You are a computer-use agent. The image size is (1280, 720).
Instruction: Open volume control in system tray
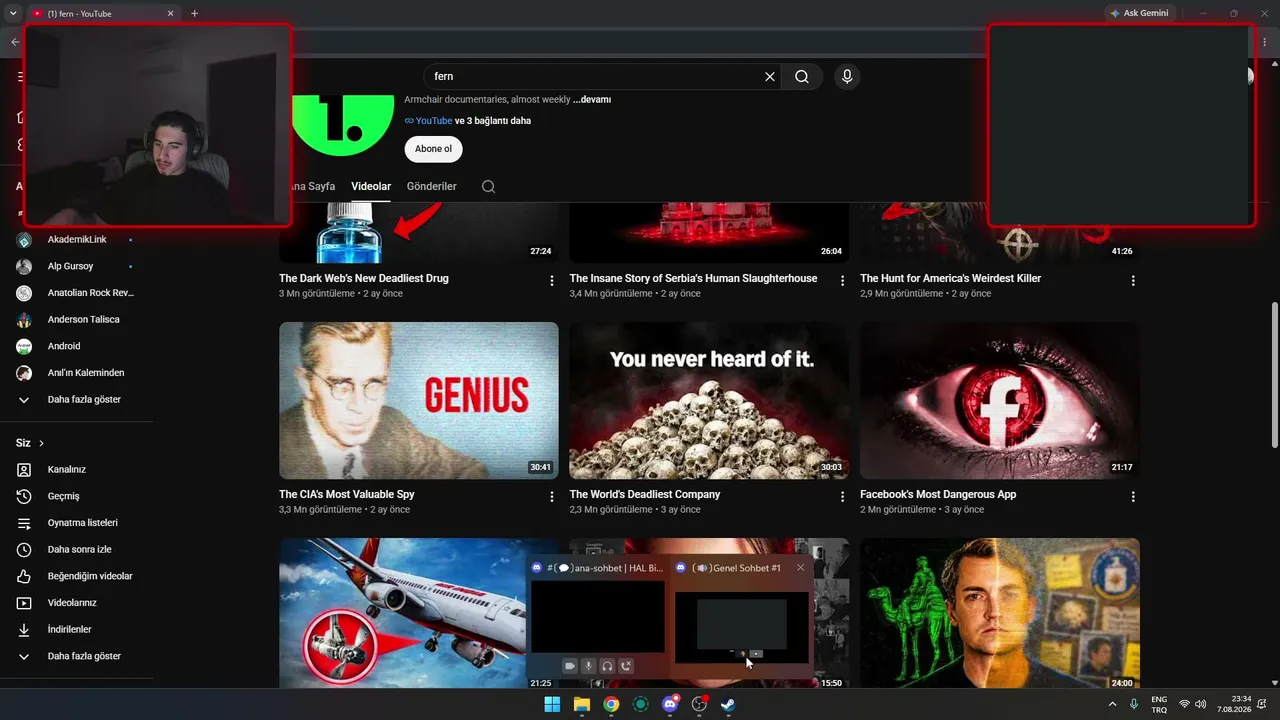[1200, 704]
